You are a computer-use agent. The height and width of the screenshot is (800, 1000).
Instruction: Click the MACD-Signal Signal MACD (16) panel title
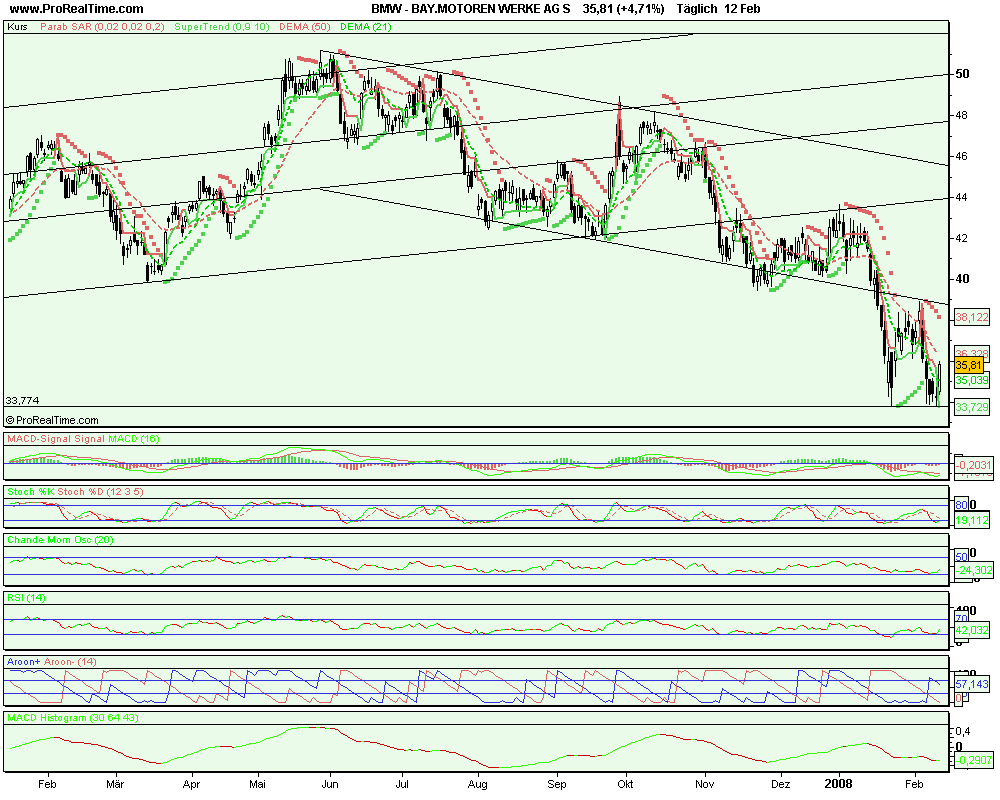pyautogui.click(x=83, y=439)
